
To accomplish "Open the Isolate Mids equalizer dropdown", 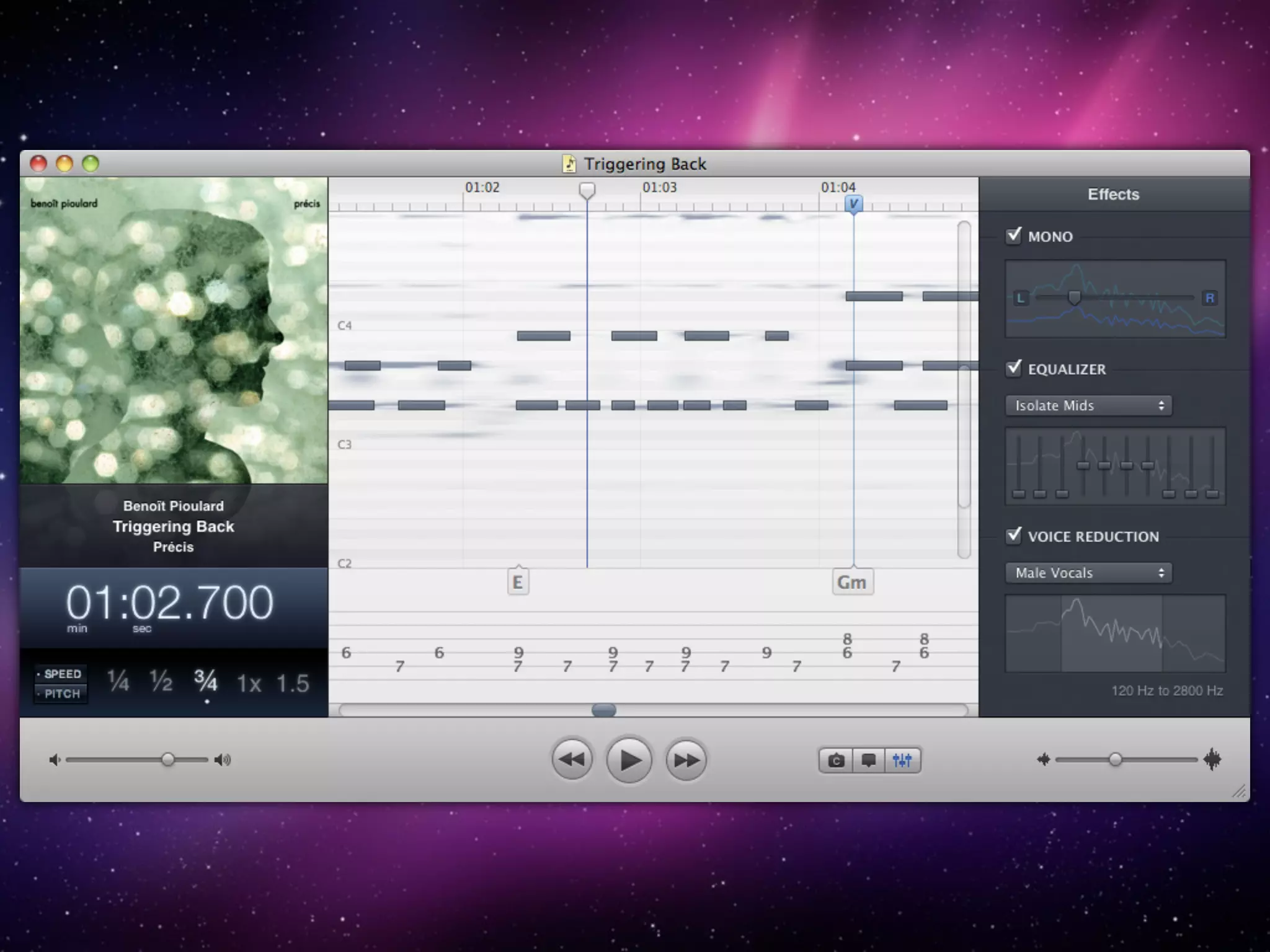I will [x=1088, y=405].
